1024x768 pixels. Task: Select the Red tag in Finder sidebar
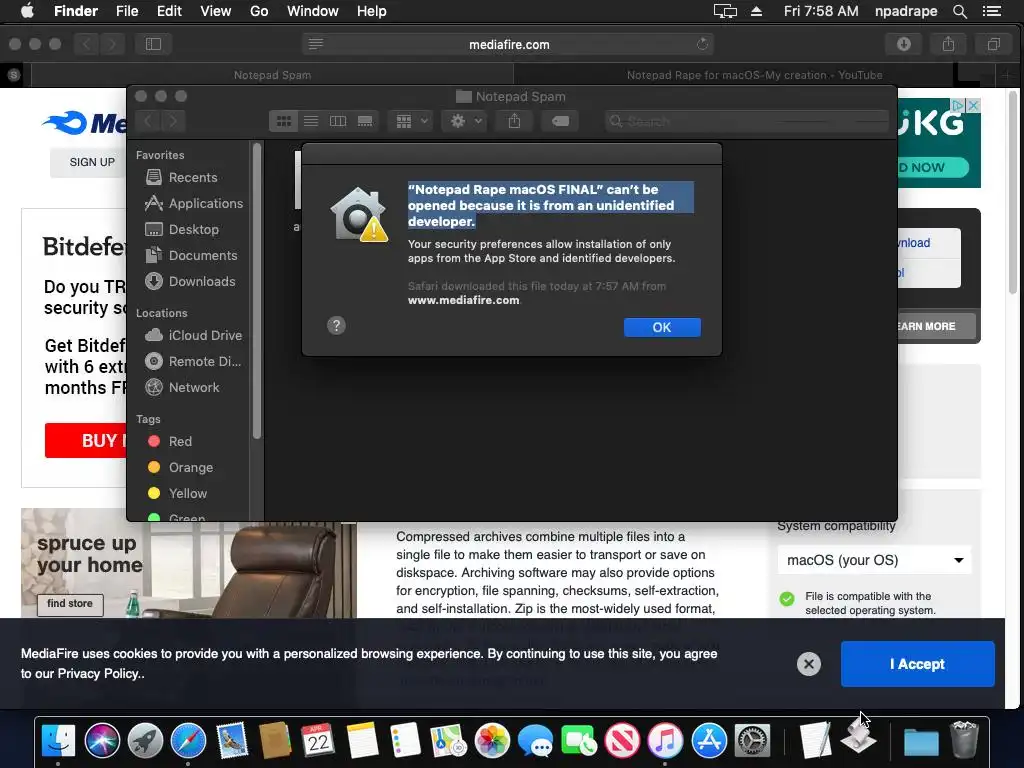click(x=170, y=441)
